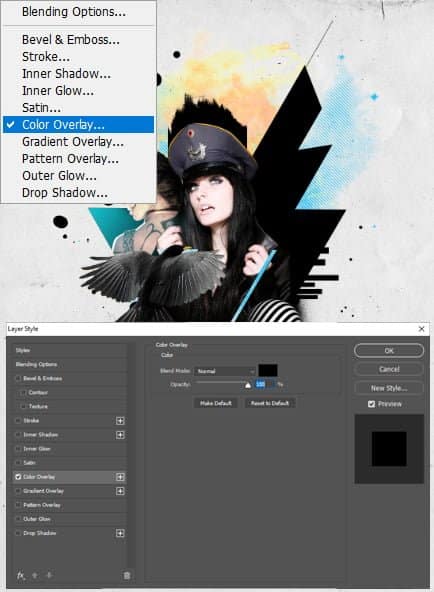This screenshot has width=434, height=592.
Task: Open the fx effects menu icon
Action: [21, 575]
